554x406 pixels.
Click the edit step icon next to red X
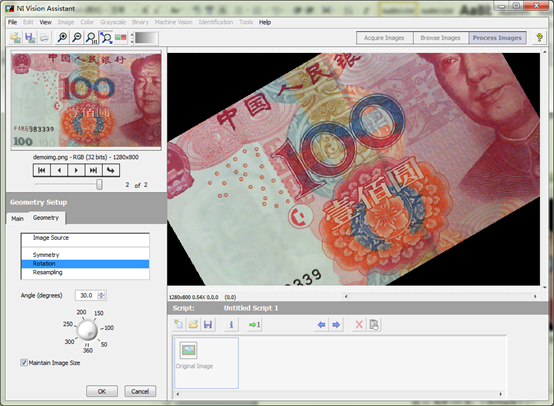(374, 324)
